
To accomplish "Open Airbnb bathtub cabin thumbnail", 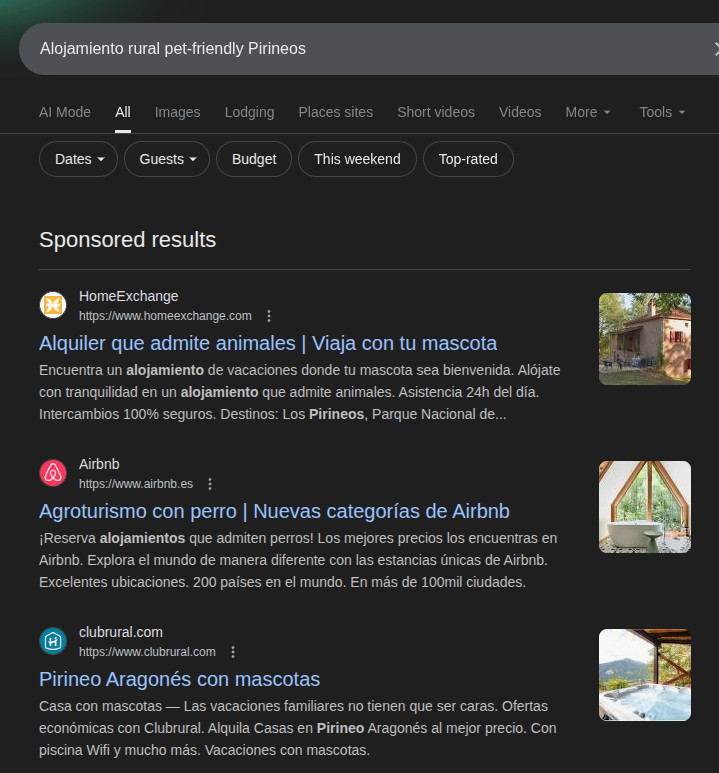I will 645,507.
